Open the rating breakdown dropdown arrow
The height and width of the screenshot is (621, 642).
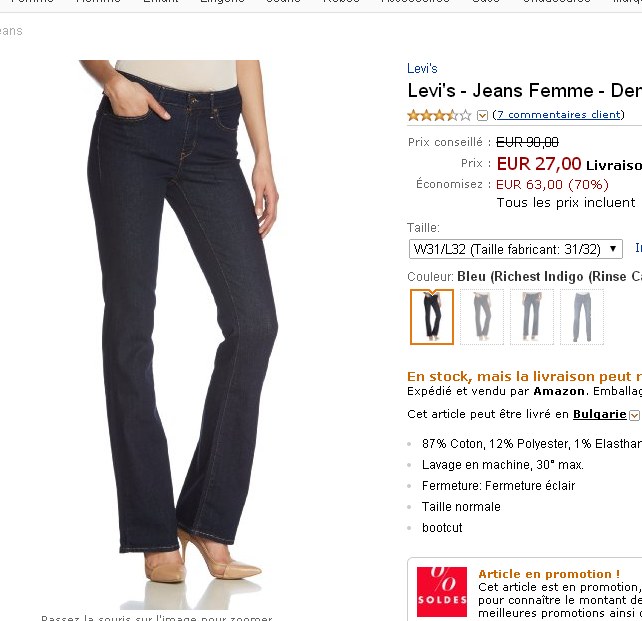coord(482,116)
